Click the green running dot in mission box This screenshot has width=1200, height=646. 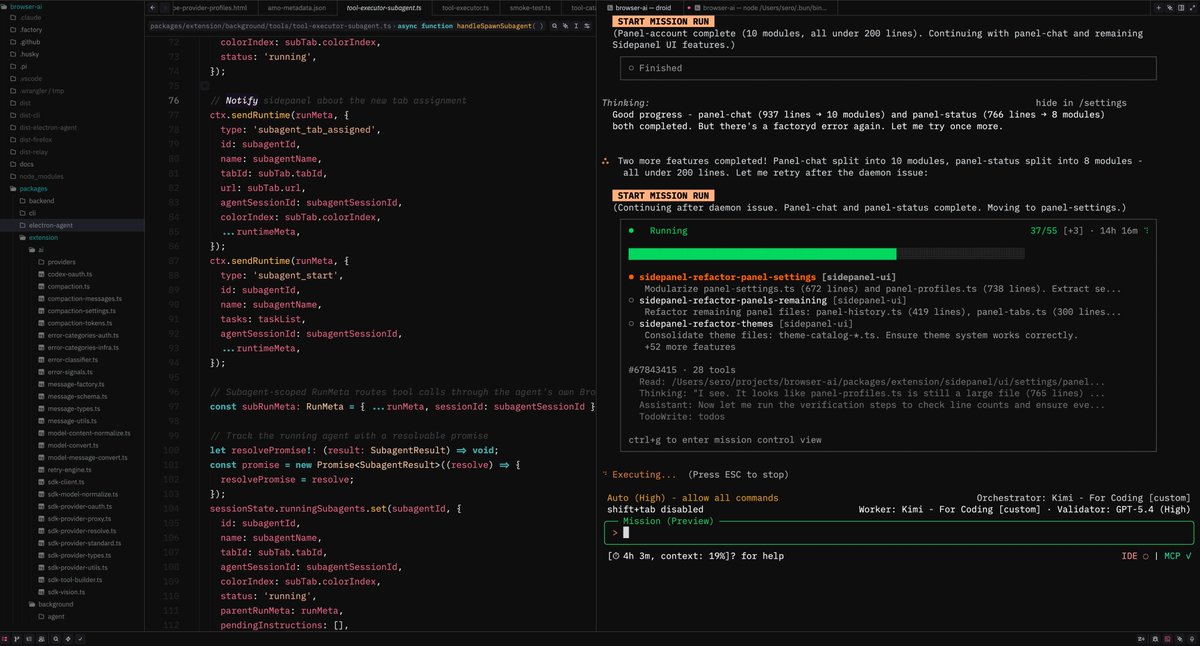pyautogui.click(x=631, y=230)
